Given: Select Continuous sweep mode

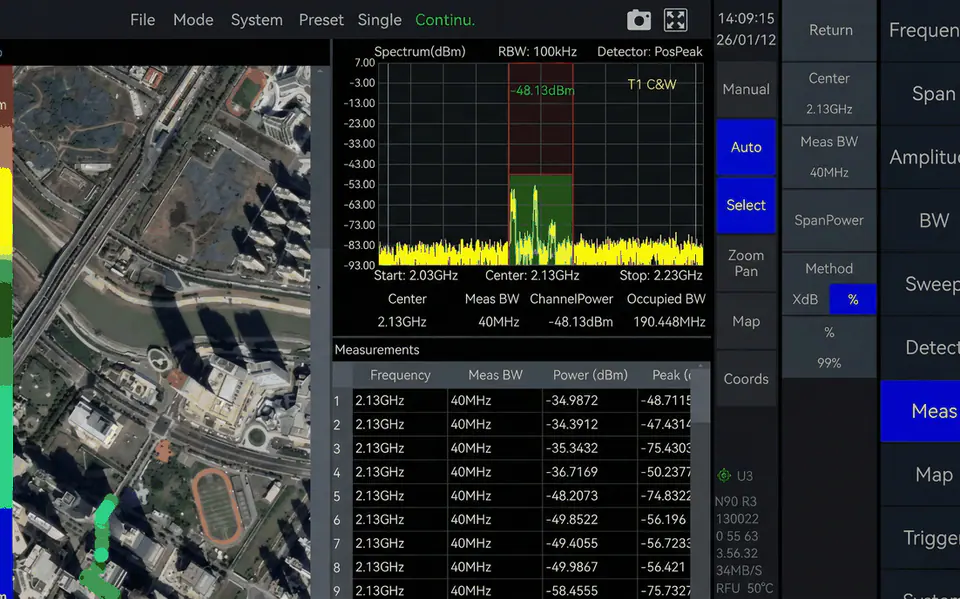Looking at the screenshot, I should (x=445, y=20).
